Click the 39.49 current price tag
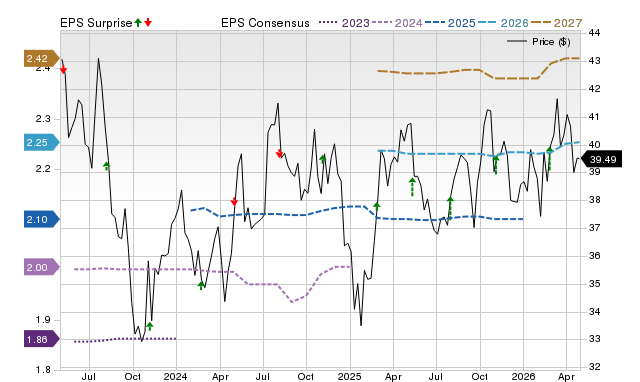 pos(601,159)
